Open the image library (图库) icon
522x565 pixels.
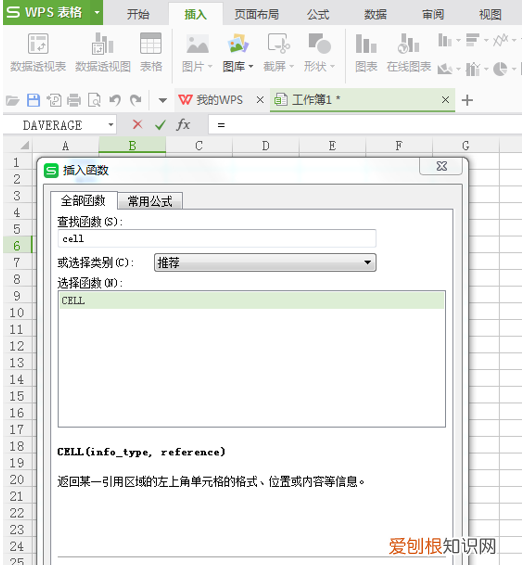coord(238,44)
